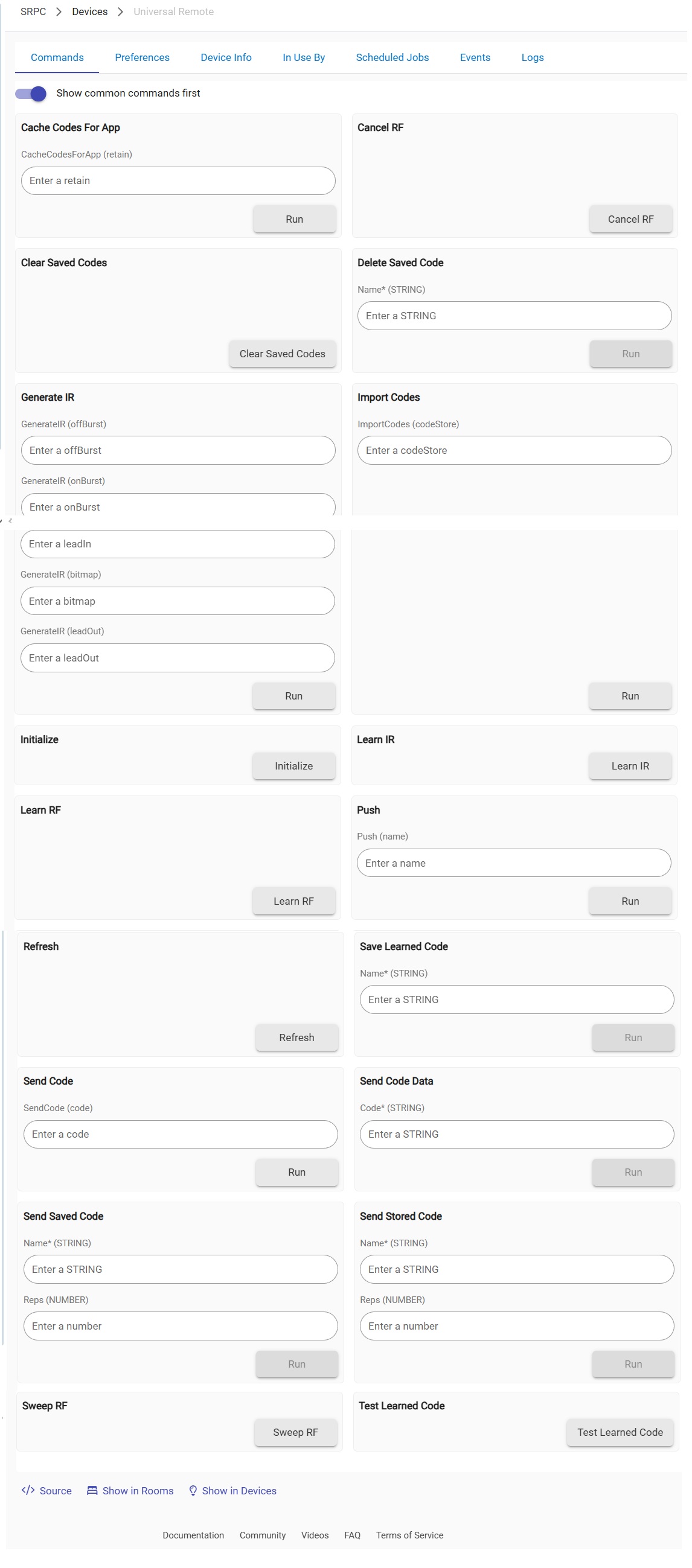Click the Sweep RF button
Screen dimensions: 692x1568
coord(295,1432)
